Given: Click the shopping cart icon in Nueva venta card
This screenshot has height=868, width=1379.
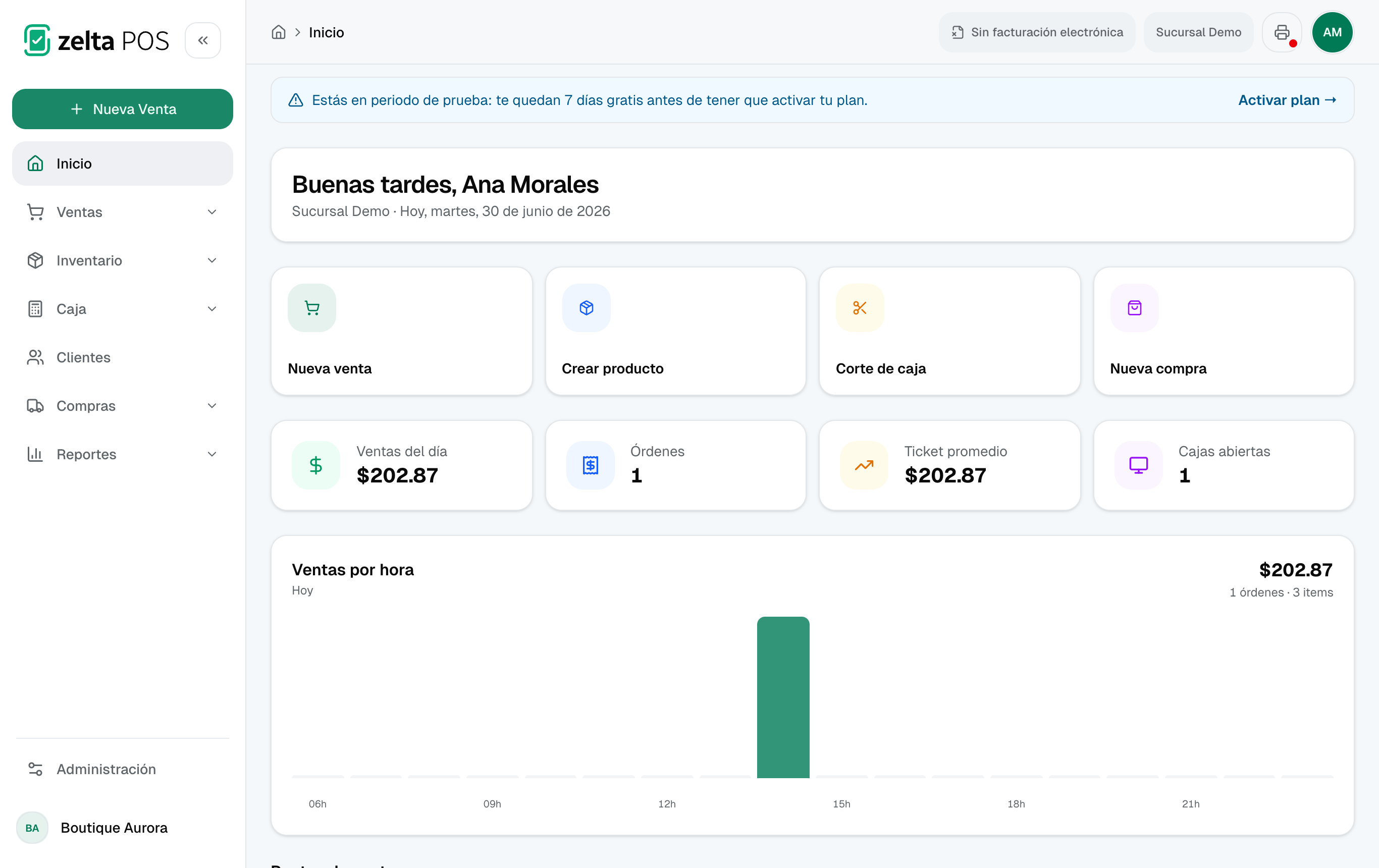Looking at the screenshot, I should click(x=312, y=308).
